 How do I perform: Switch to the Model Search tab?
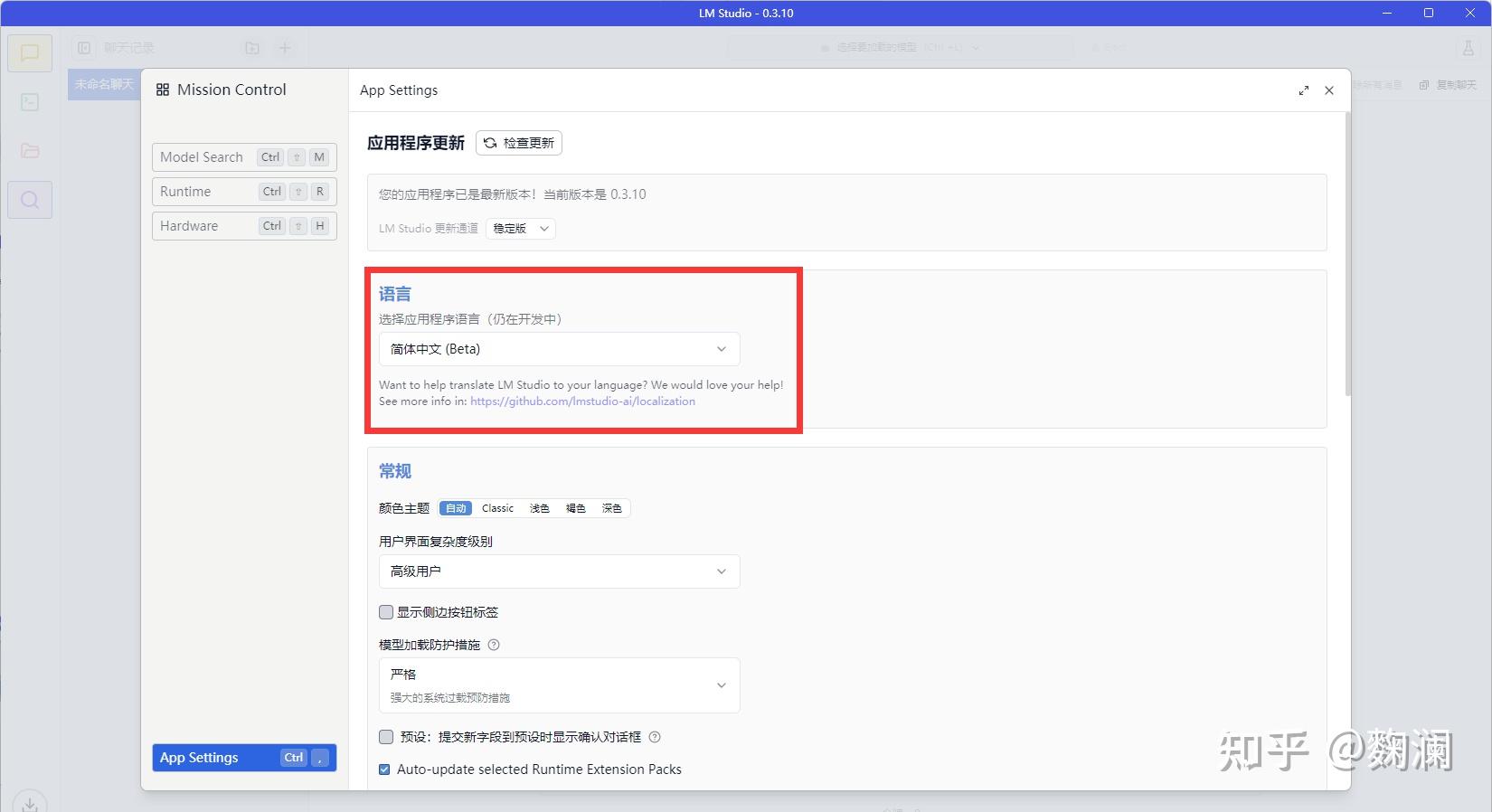tap(244, 157)
